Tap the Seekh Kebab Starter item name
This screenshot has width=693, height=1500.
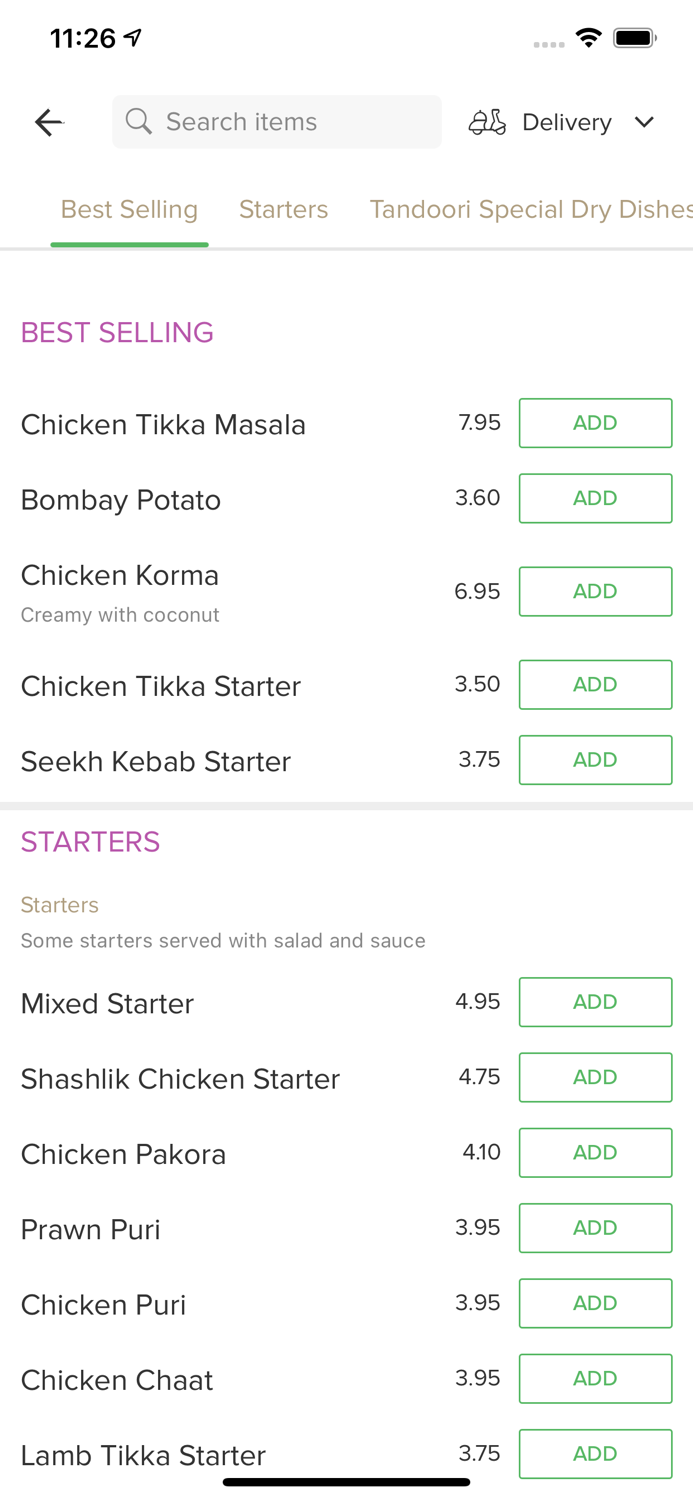(156, 761)
